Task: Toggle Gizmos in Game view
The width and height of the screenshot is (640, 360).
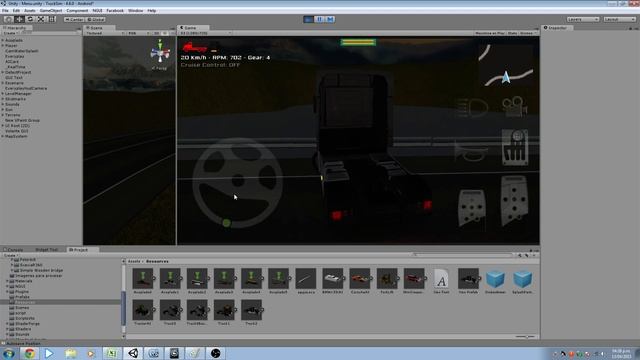Action: click(x=527, y=33)
